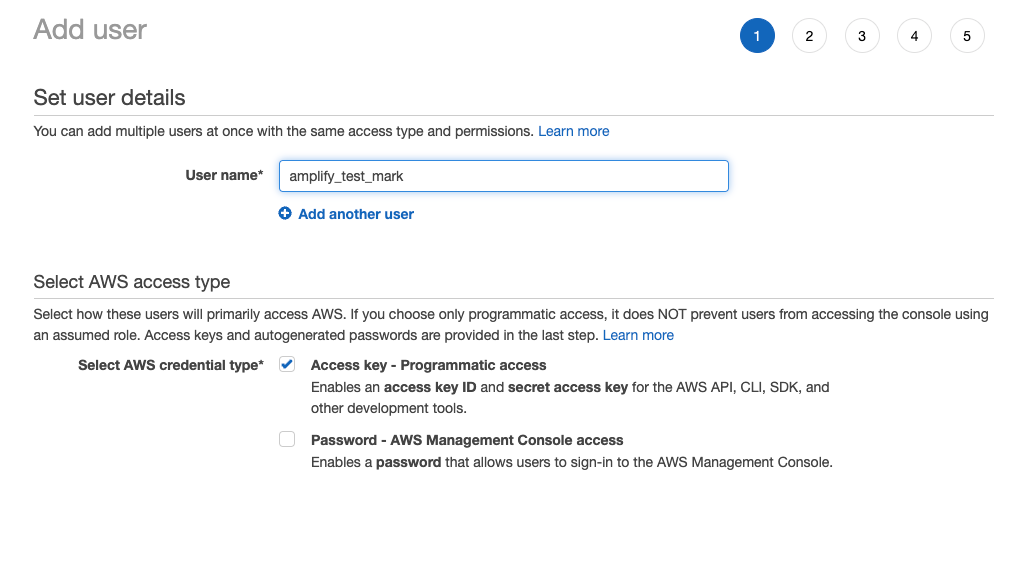Enable Password - AWS Management Console access checkbox
The width and height of the screenshot is (1017, 567).
[x=287, y=439]
